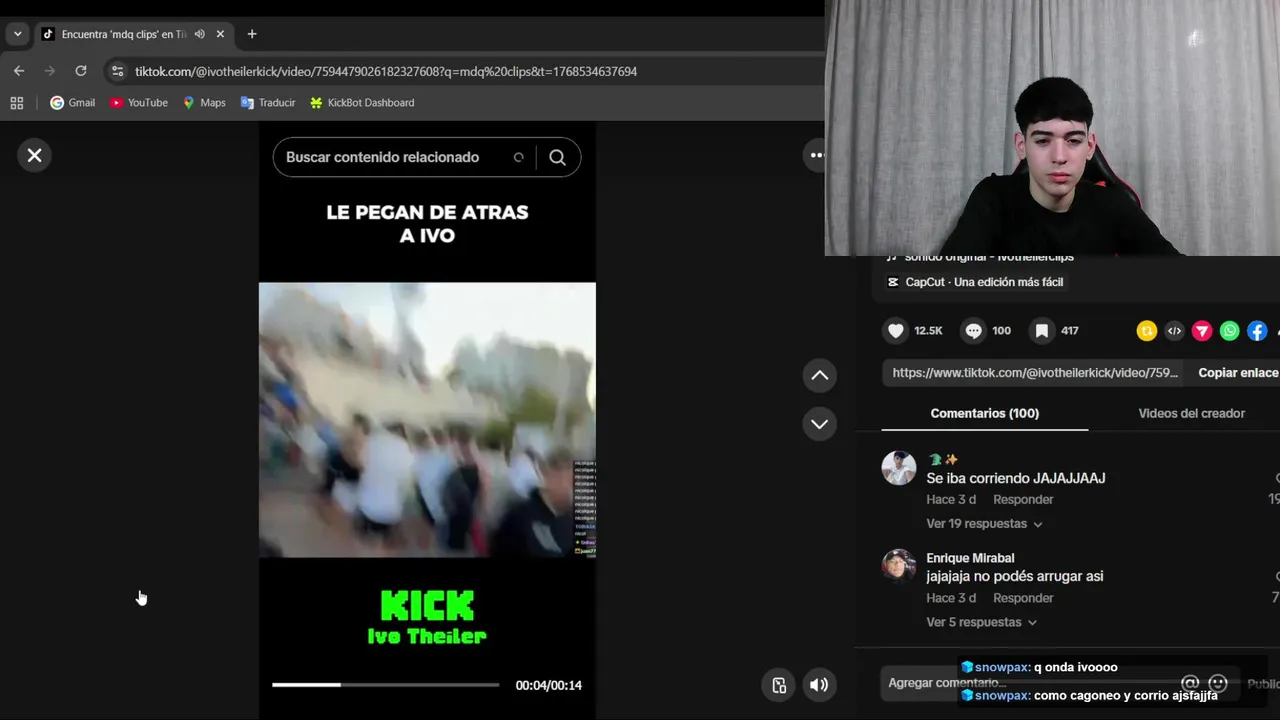Click the video to pause playback
Image resolution: width=1280 pixels, height=720 pixels.
click(427, 420)
